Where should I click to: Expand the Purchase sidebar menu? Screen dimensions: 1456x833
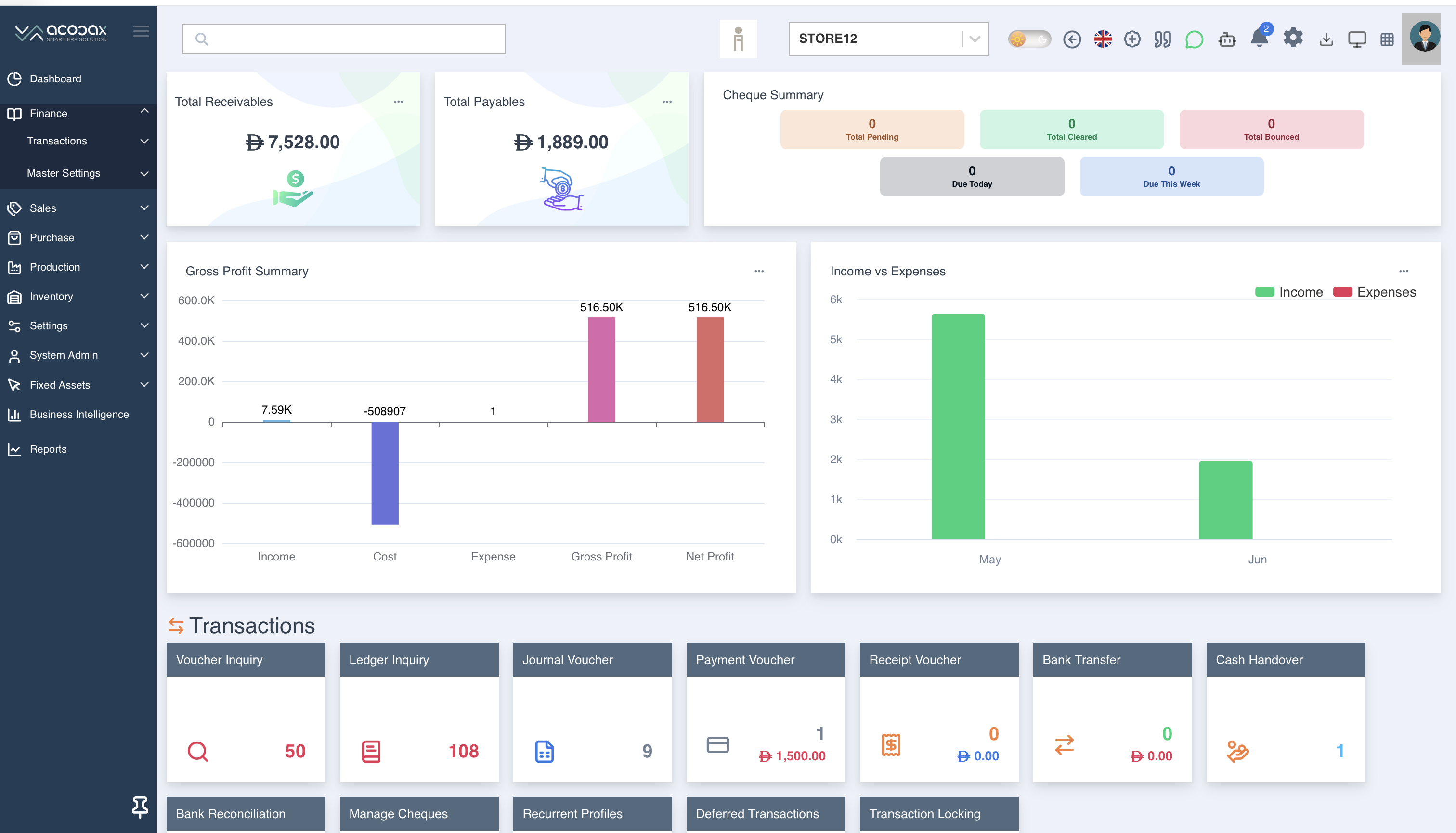click(78, 237)
